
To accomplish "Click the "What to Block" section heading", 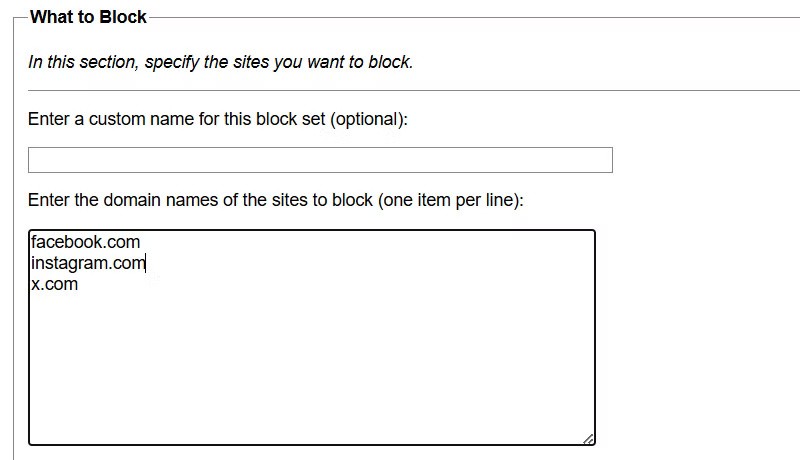I will 88,17.
